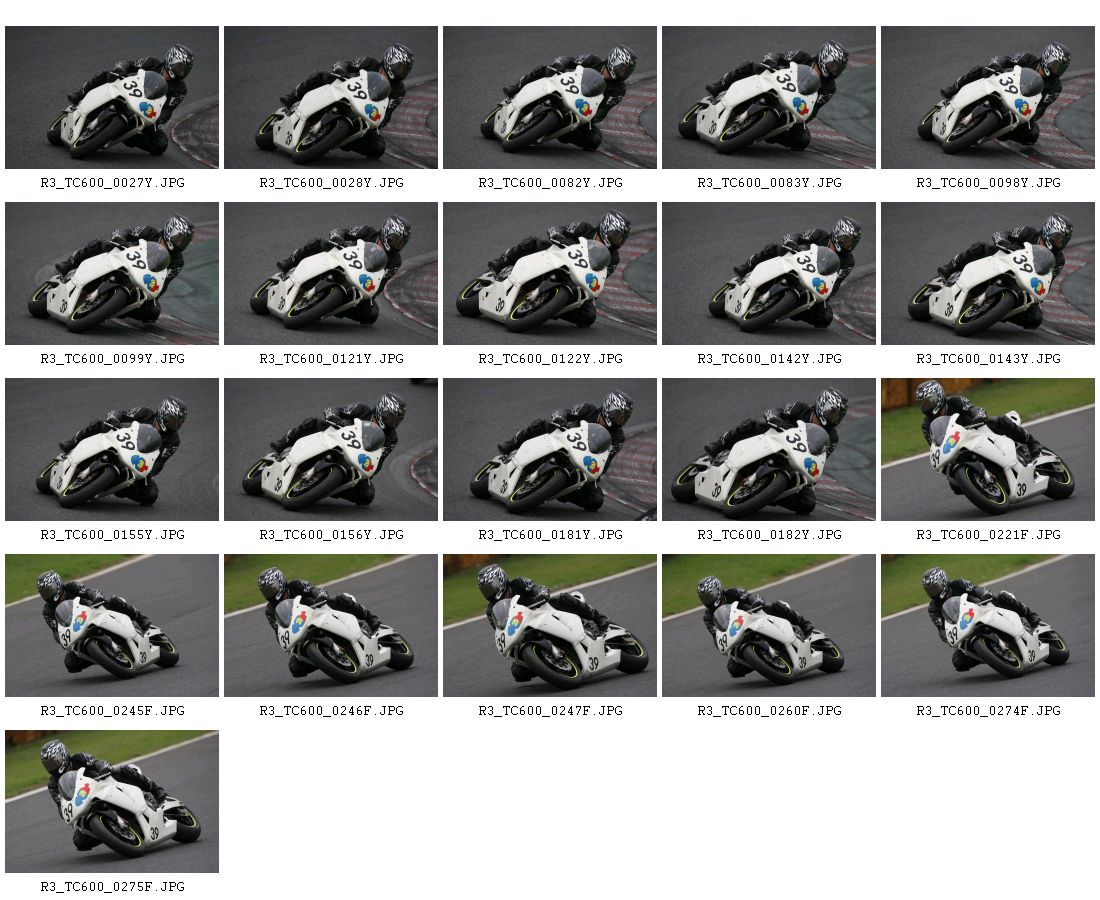The width and height of the screenshot is (1100, 900).
Task: Open thumbnail R3_TC600_0260F.JPG
Action: 769,626
